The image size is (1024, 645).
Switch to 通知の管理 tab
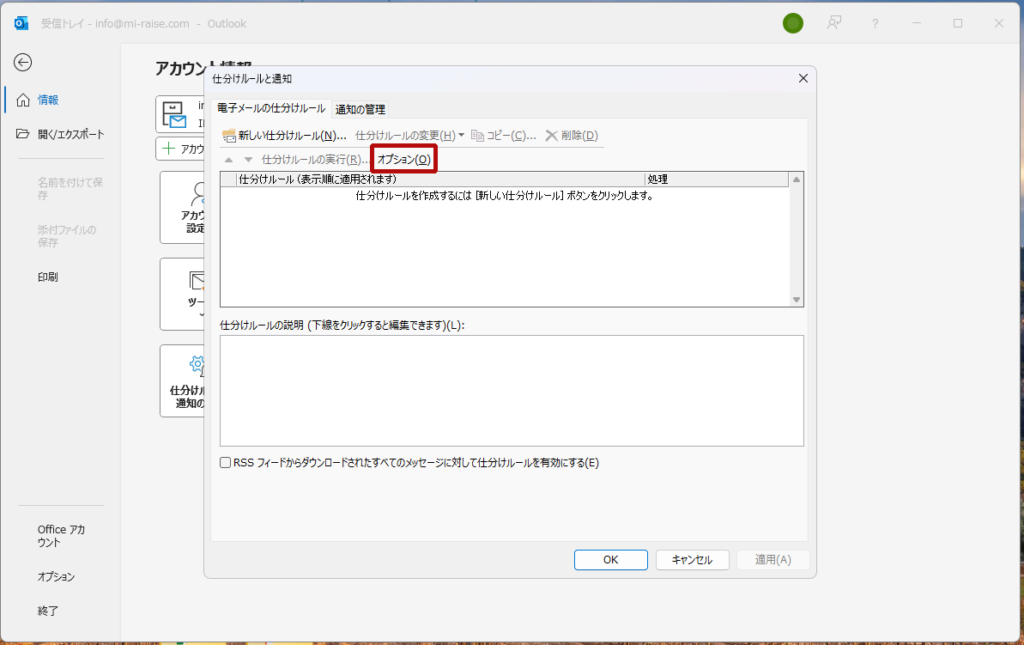pos(360,109)
